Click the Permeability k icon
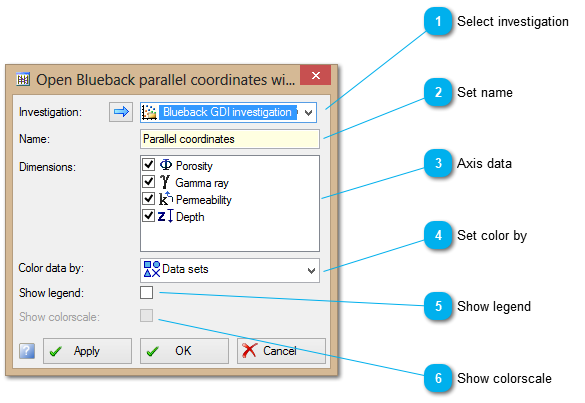Screen dimensions: 585x403 [166, 199]
